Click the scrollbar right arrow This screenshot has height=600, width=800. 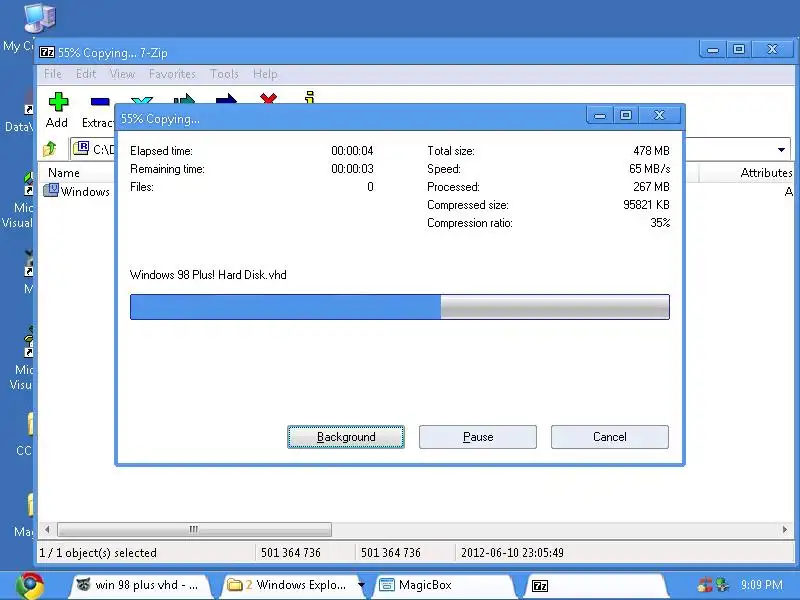[785, 530]
